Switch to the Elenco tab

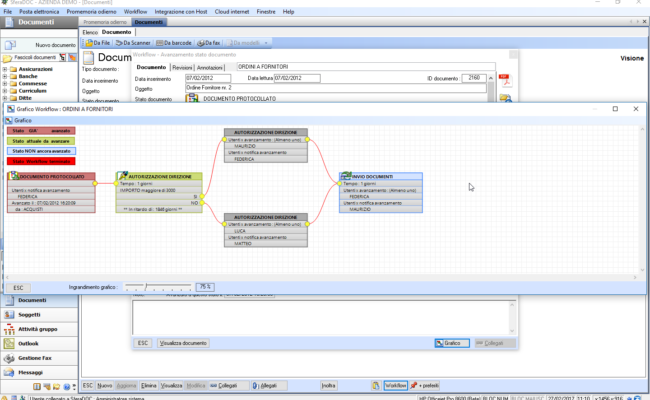(90, 32)
